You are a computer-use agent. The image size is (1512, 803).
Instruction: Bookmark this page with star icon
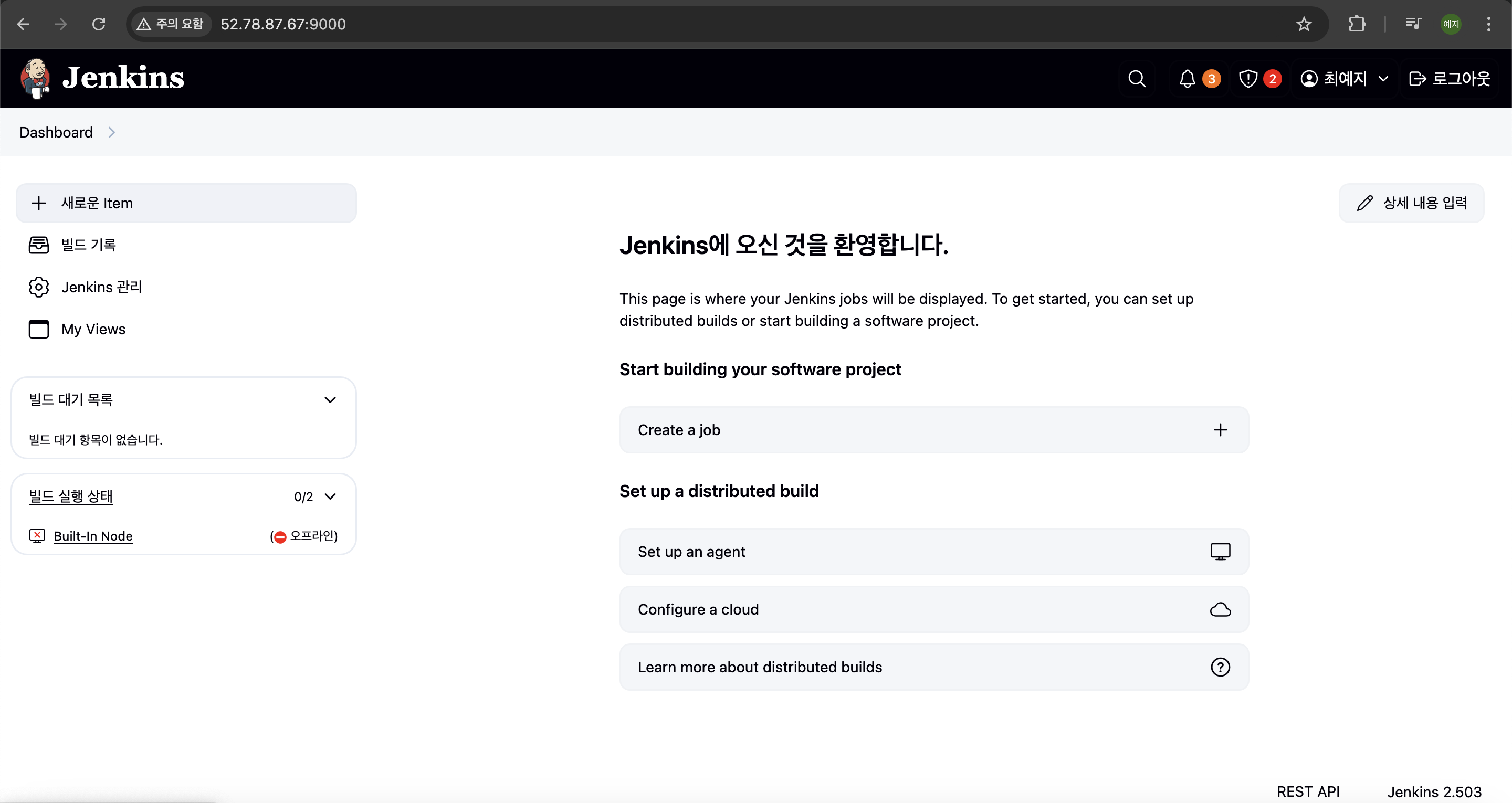coord(1304,24)
